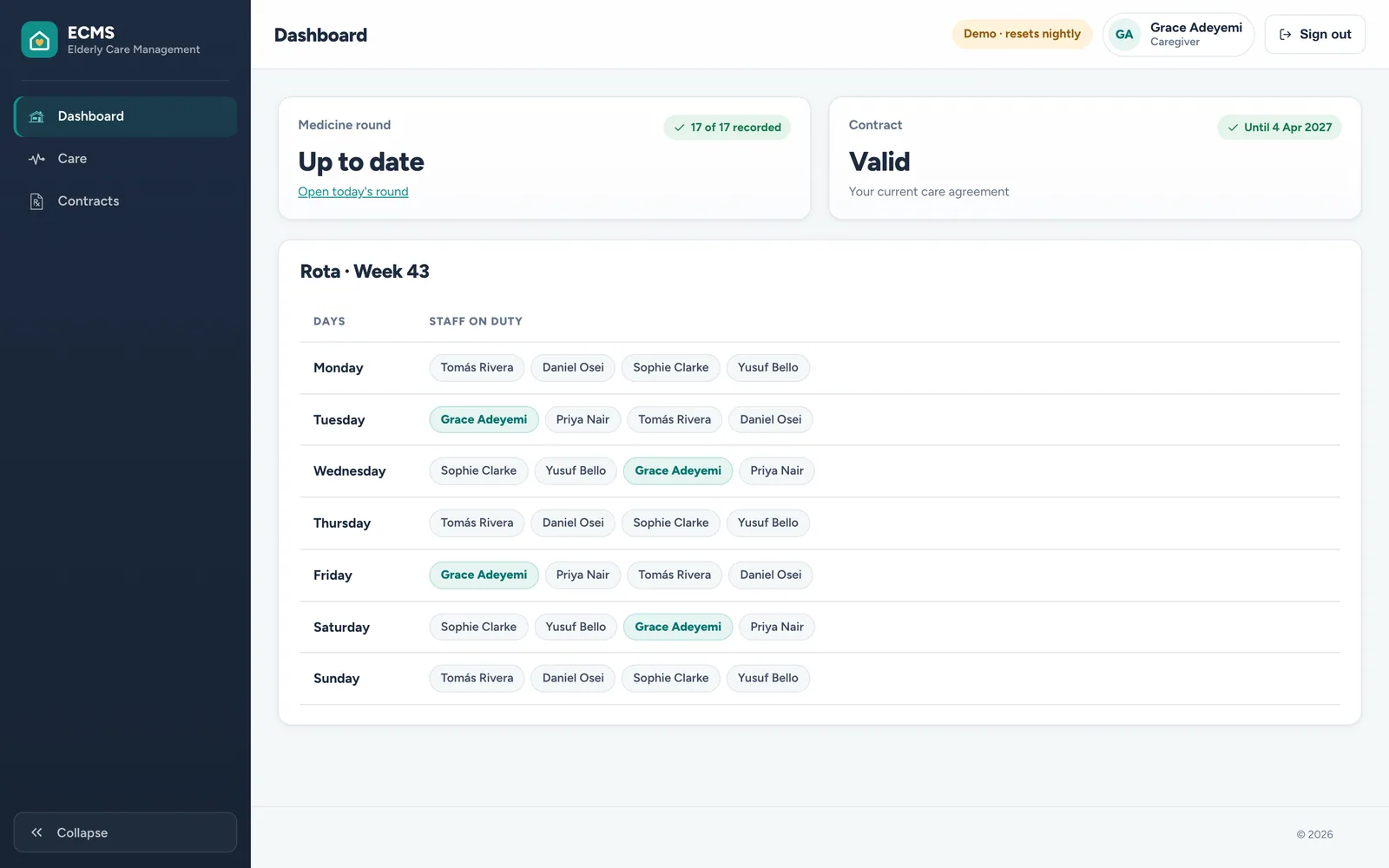
Task: Click the checkmark in Until 4 Apr 2027
Action: [1233, 128]
